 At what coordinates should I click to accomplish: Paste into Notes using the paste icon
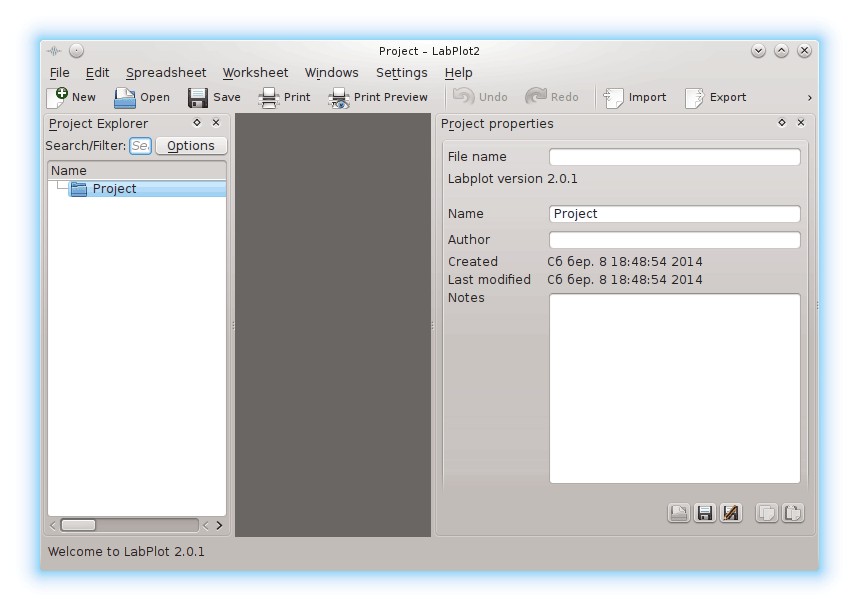791,512
